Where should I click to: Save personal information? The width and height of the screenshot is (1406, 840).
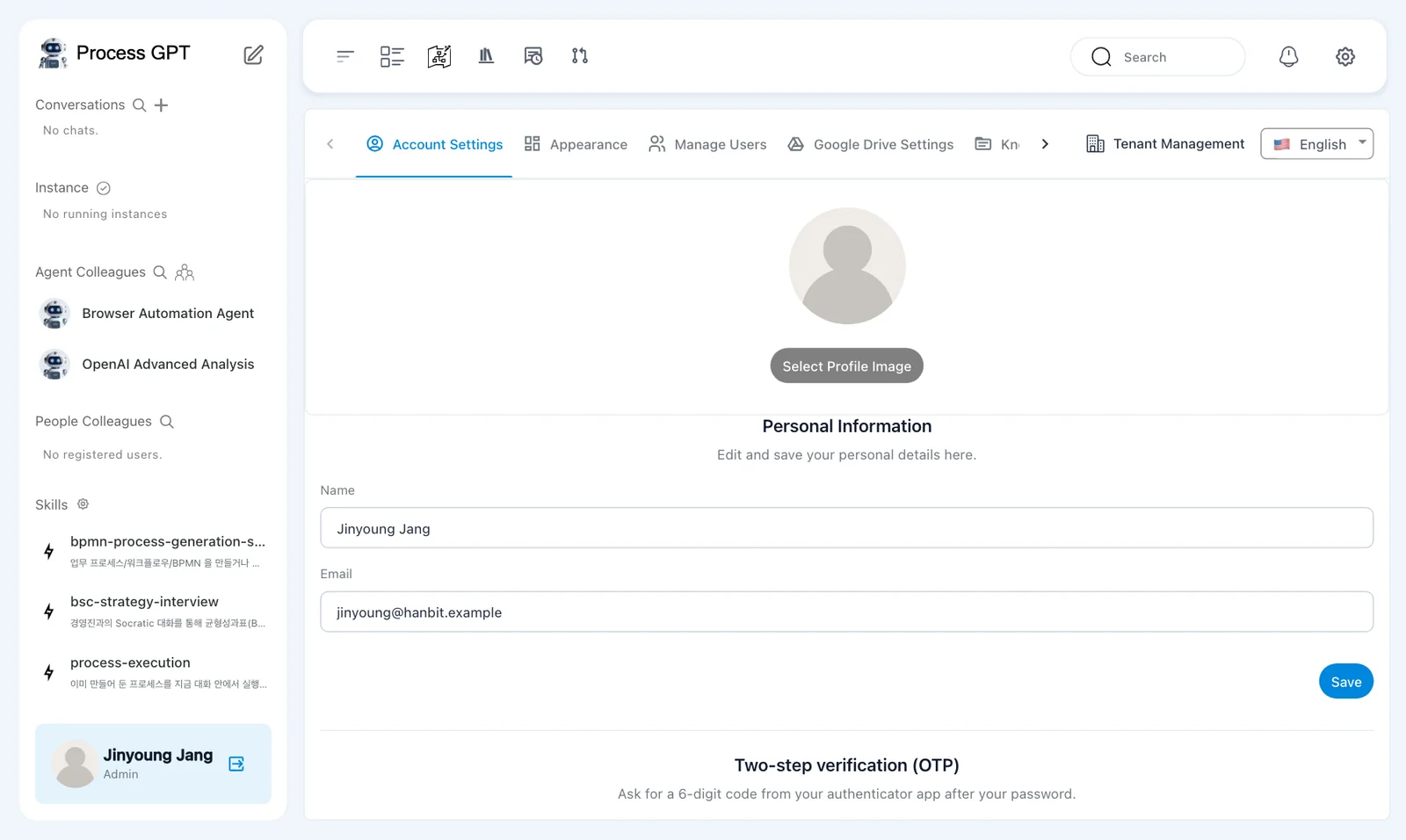click(1345, 682)
